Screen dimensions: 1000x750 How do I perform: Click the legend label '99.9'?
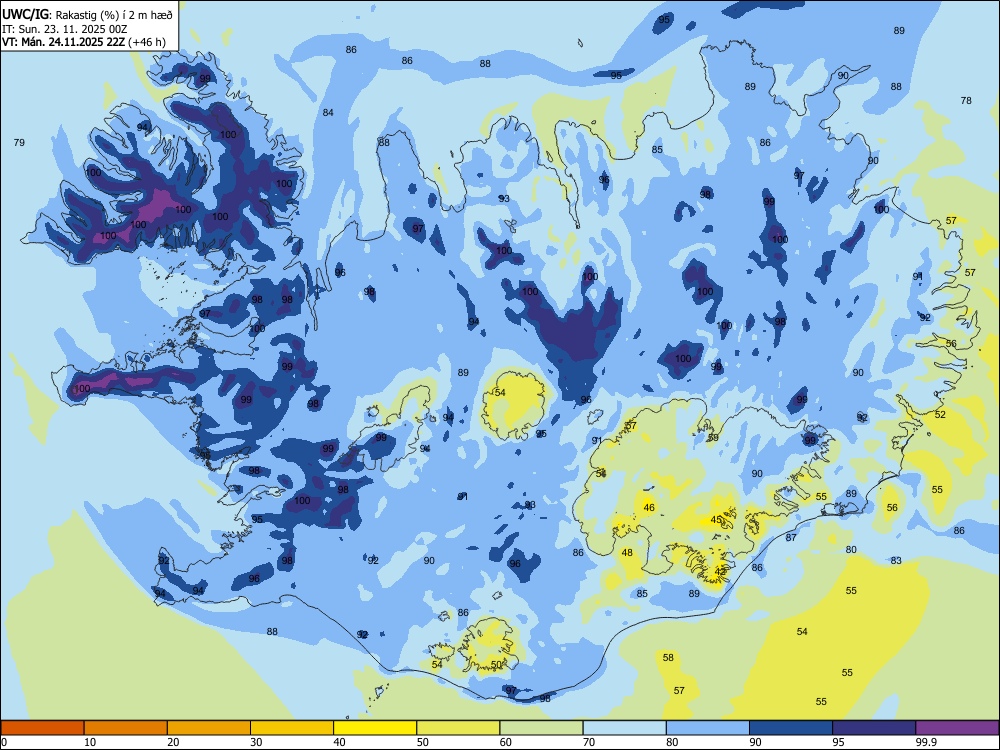925,742
